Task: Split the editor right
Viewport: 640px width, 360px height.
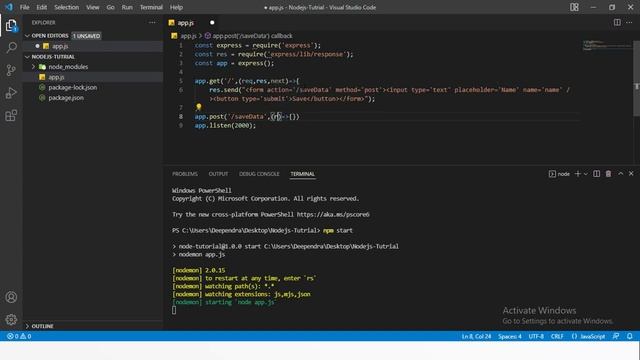Action: point(617,22)
